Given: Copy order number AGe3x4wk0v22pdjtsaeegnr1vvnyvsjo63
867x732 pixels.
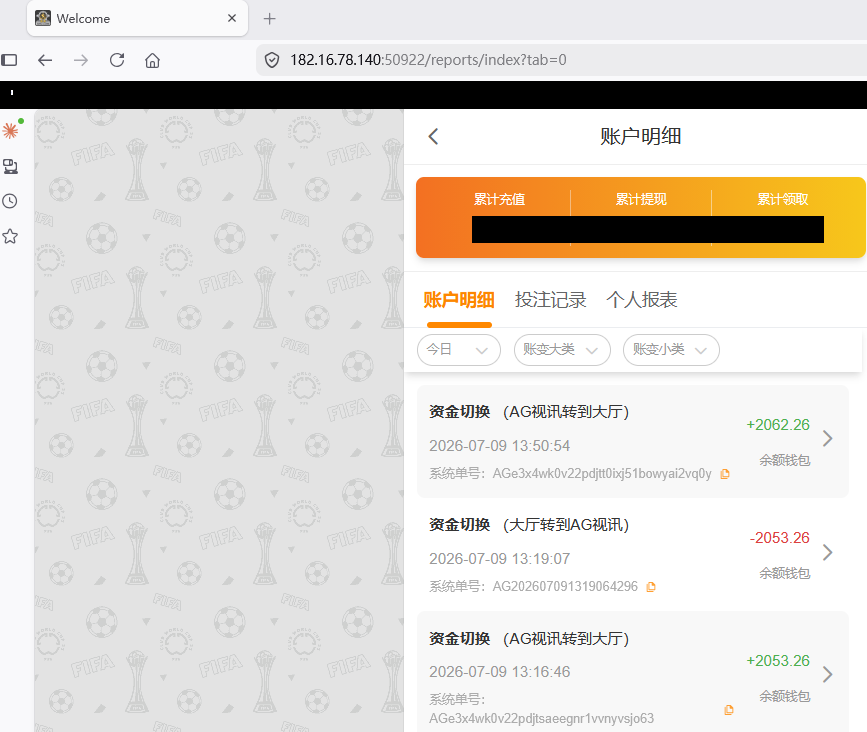Looking at the screenshot, I should coord(729,710).
